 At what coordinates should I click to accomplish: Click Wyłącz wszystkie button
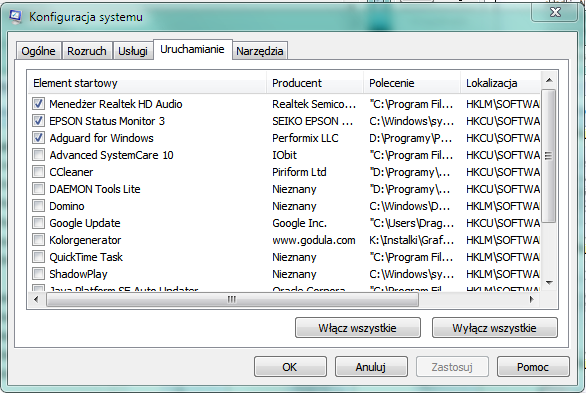[494, 328]
